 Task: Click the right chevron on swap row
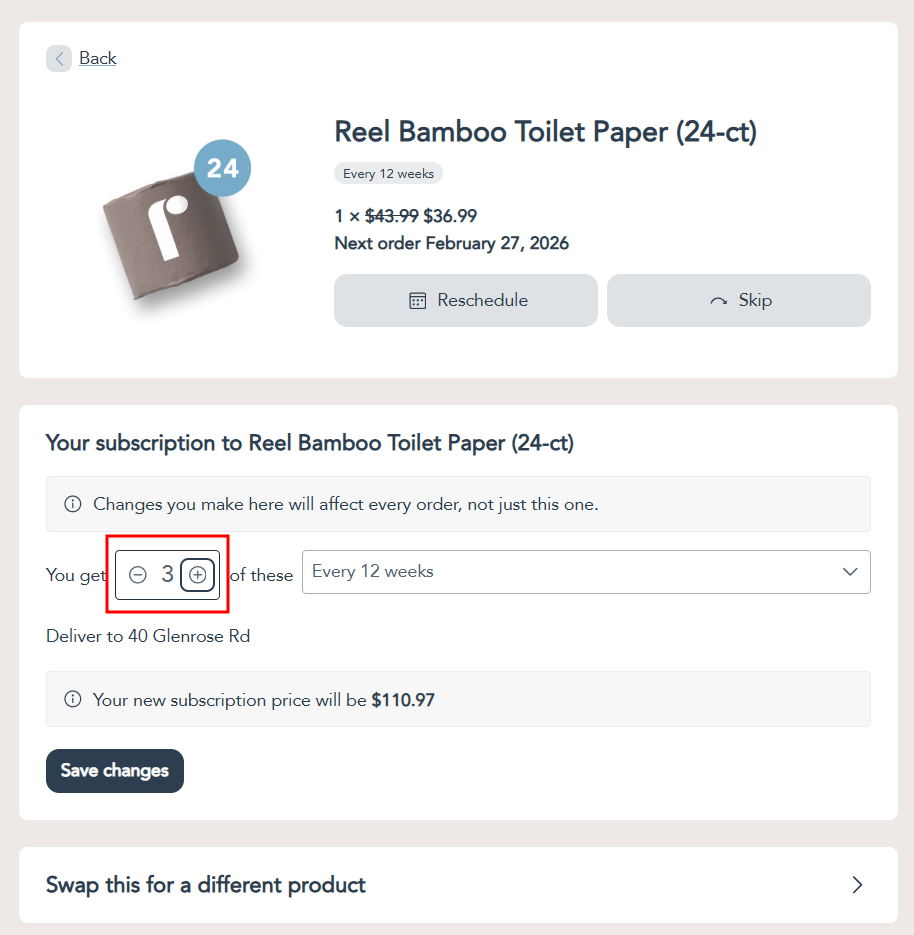[857, 885]
